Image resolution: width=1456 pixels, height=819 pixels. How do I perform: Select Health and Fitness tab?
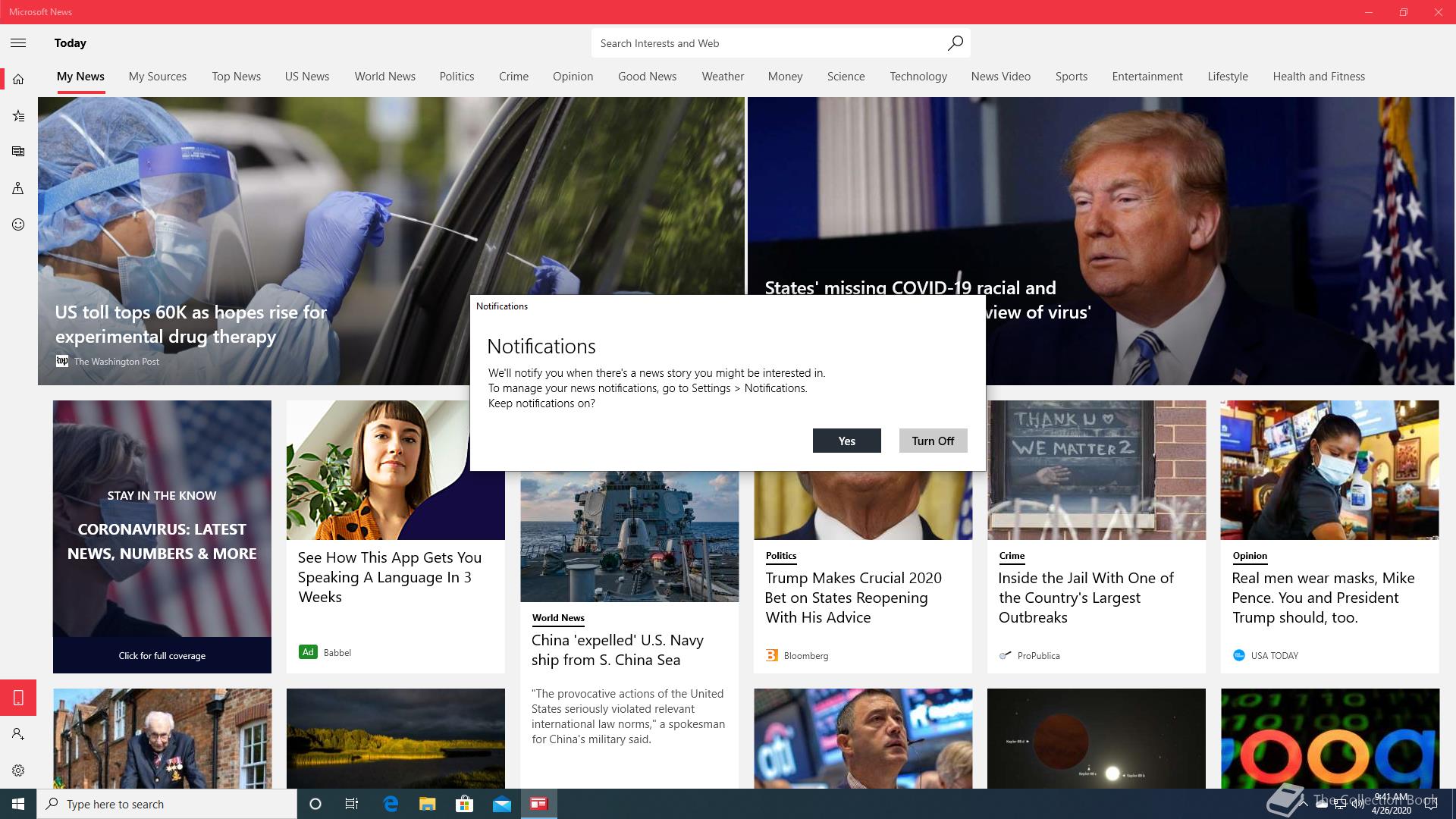(x=1319, y=77)
